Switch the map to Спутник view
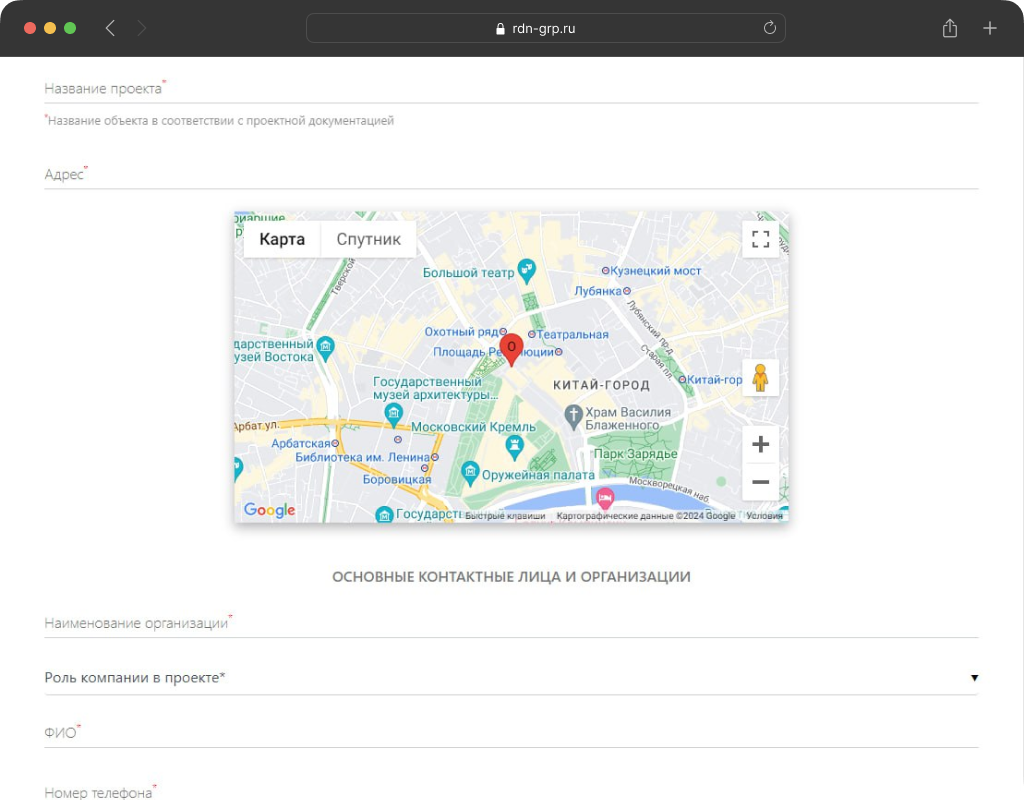This screenshot has height=800, width=1024. pos(368,239)
